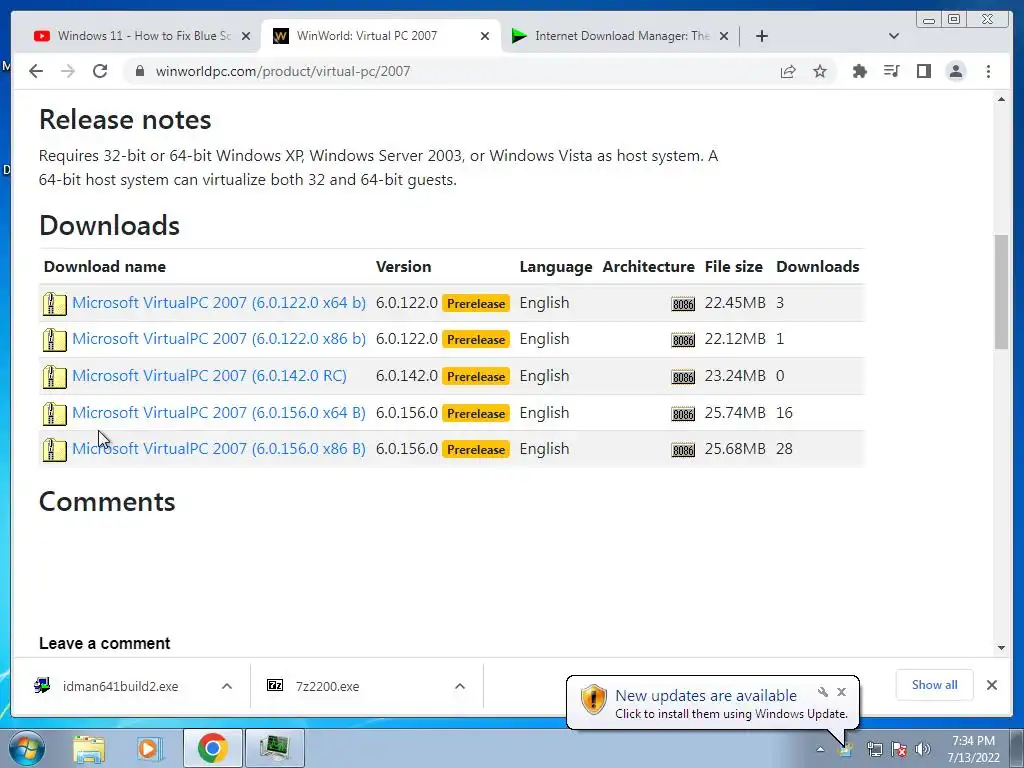Viewport: 1024px width, 768px height.
Task: Click the 8086 architecture icon in 22.45MB row
Action: tap(683, 304)
